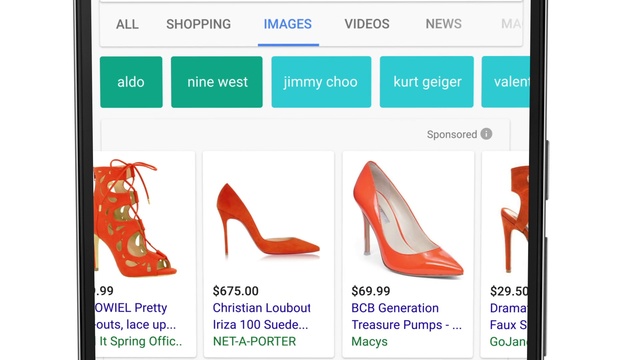Open the NEWS tab
This screenshot has height=360, width=640.
pos(444,24)
